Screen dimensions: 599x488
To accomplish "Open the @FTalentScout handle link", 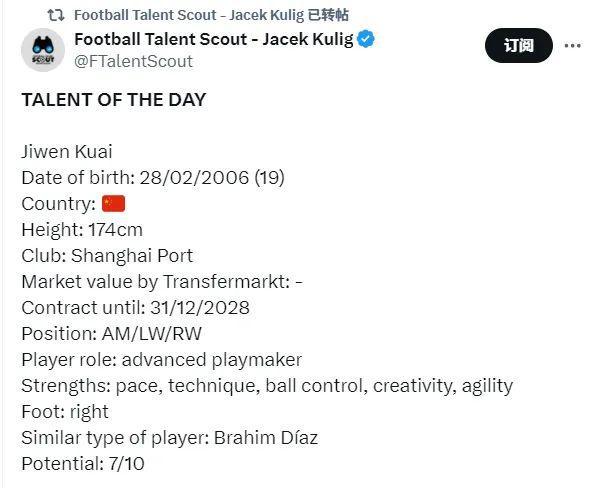I will click(x=133, y=62).
